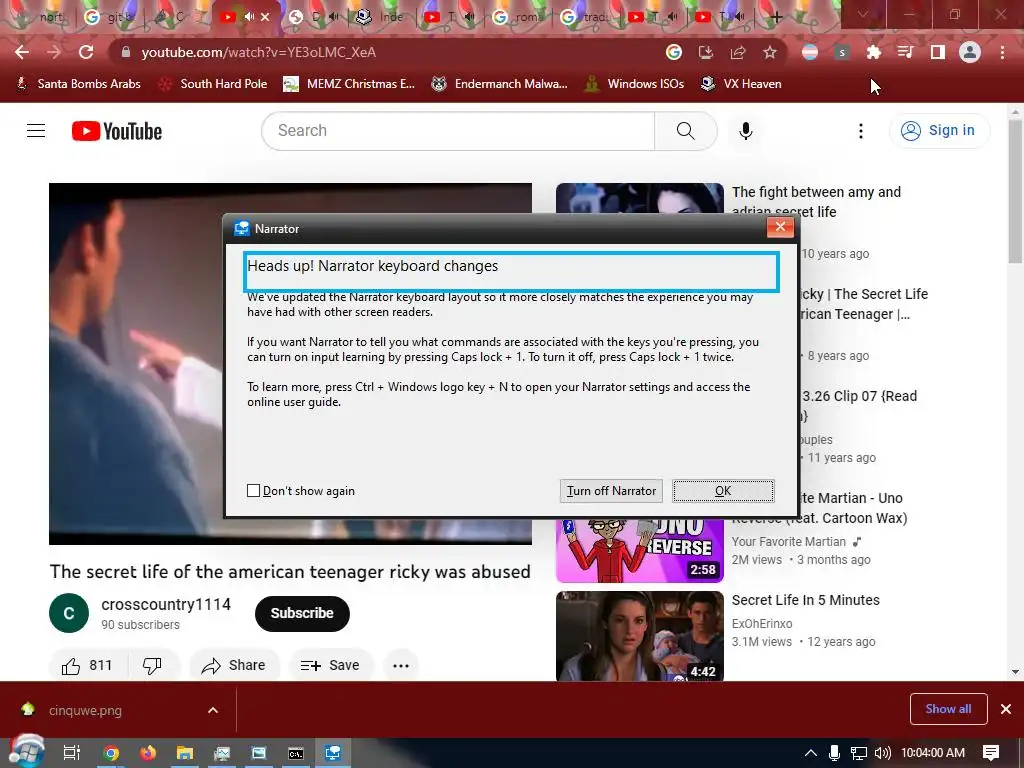Toggle the Chrome side panel icon
This screenshot has height=768, width=1024.
[x=938, y=52]
